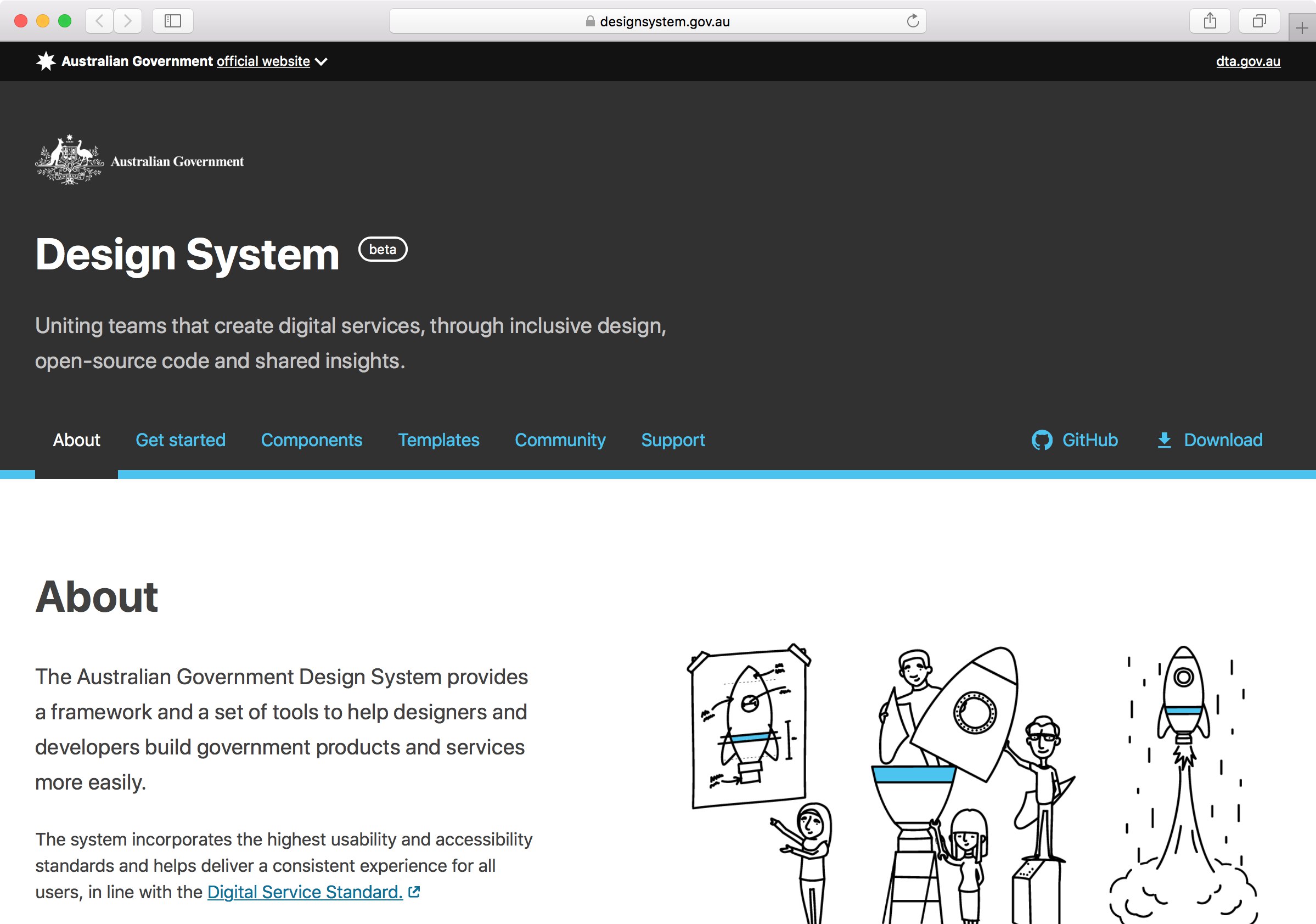Click paragraph 'The system incorporates the highest usability'
The image size is (1316, 924).
(284, 865)
